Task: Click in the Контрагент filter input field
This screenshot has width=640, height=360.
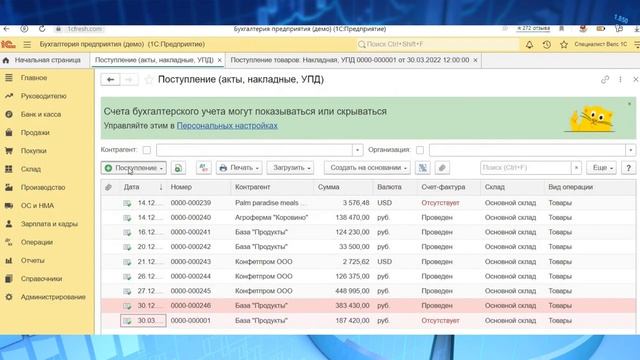Action: (x=254, y=150)
